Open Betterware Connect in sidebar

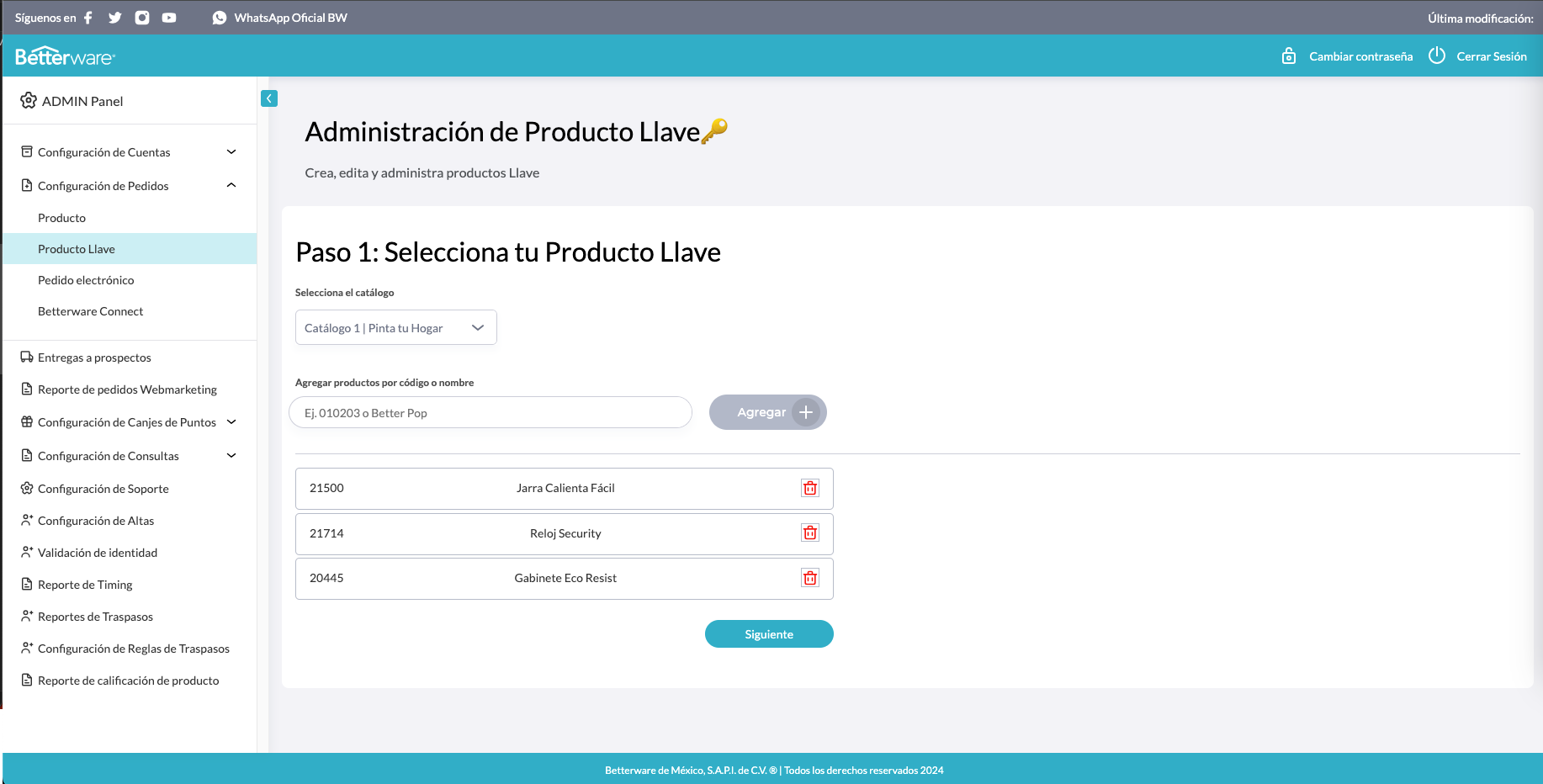tap(91, 311)
